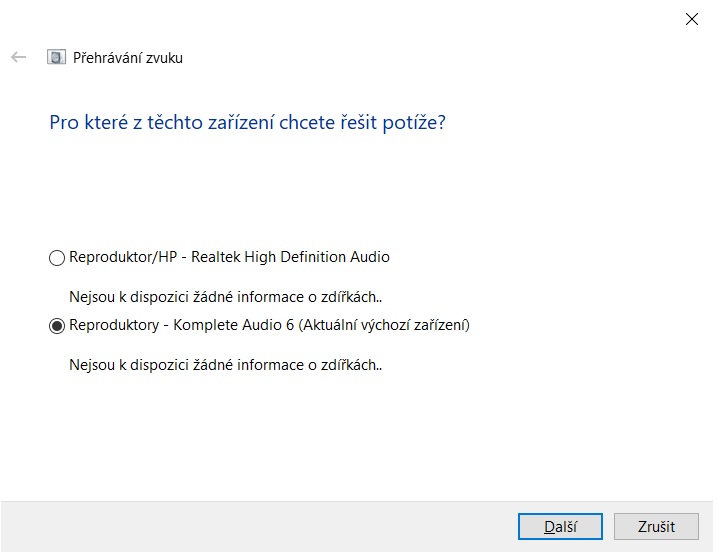The width and height of the screenshot is (718, 558).
Task: Go back using the back arrow
Action: (x=18, y=57)
